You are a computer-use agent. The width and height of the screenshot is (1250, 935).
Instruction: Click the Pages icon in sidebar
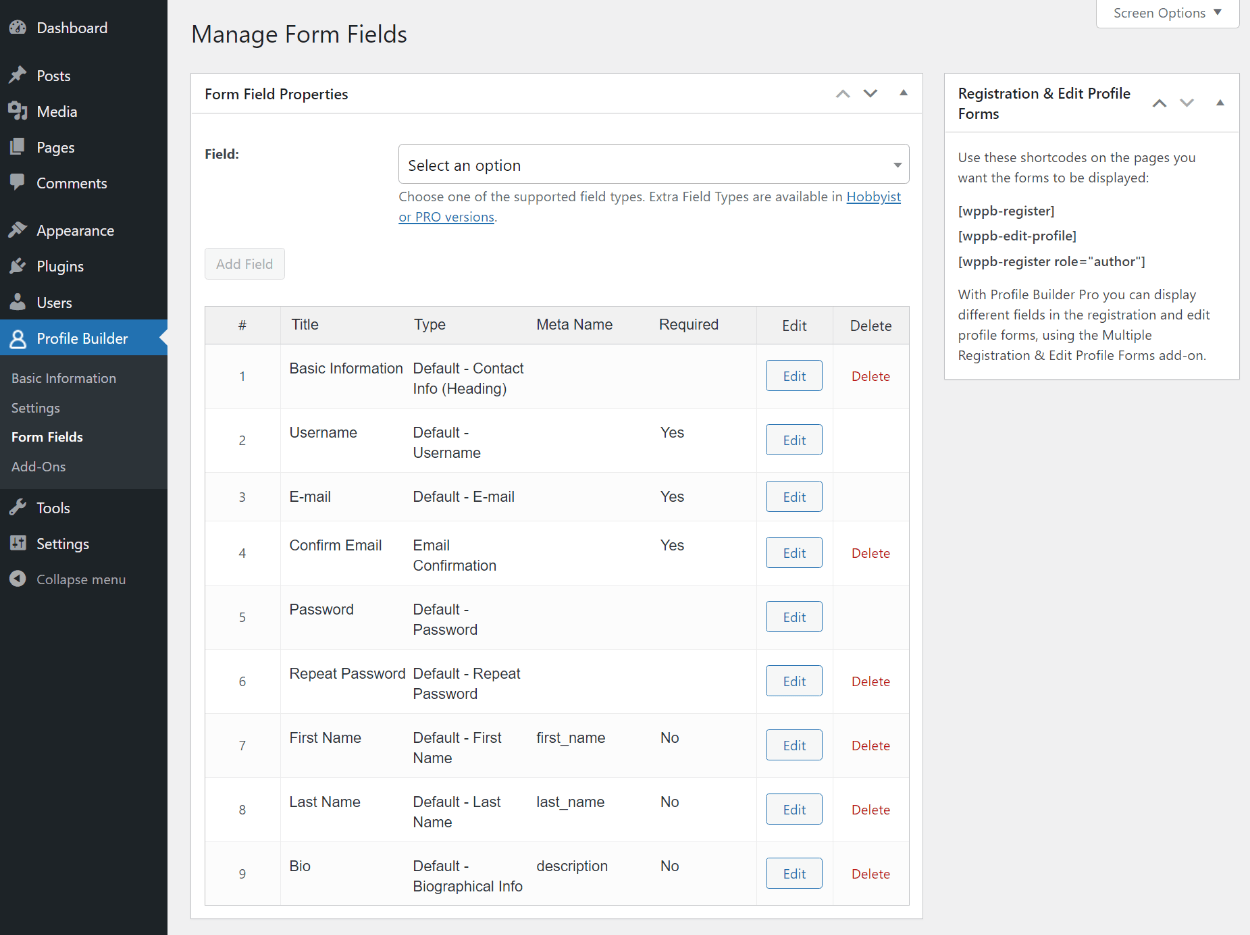[17, 148]
